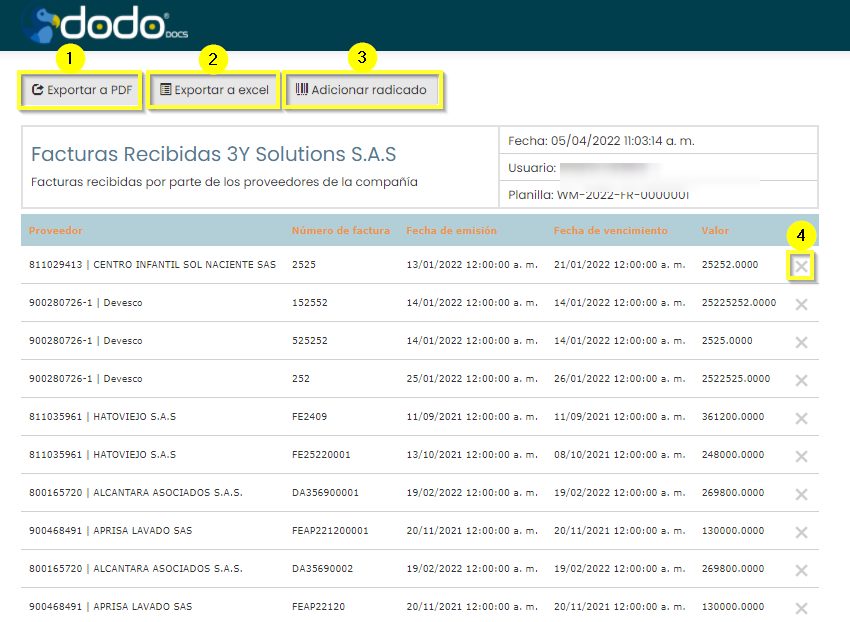
Task: Remove invoice FEAP221200001 via X icon
Action: tap(801, 532)
